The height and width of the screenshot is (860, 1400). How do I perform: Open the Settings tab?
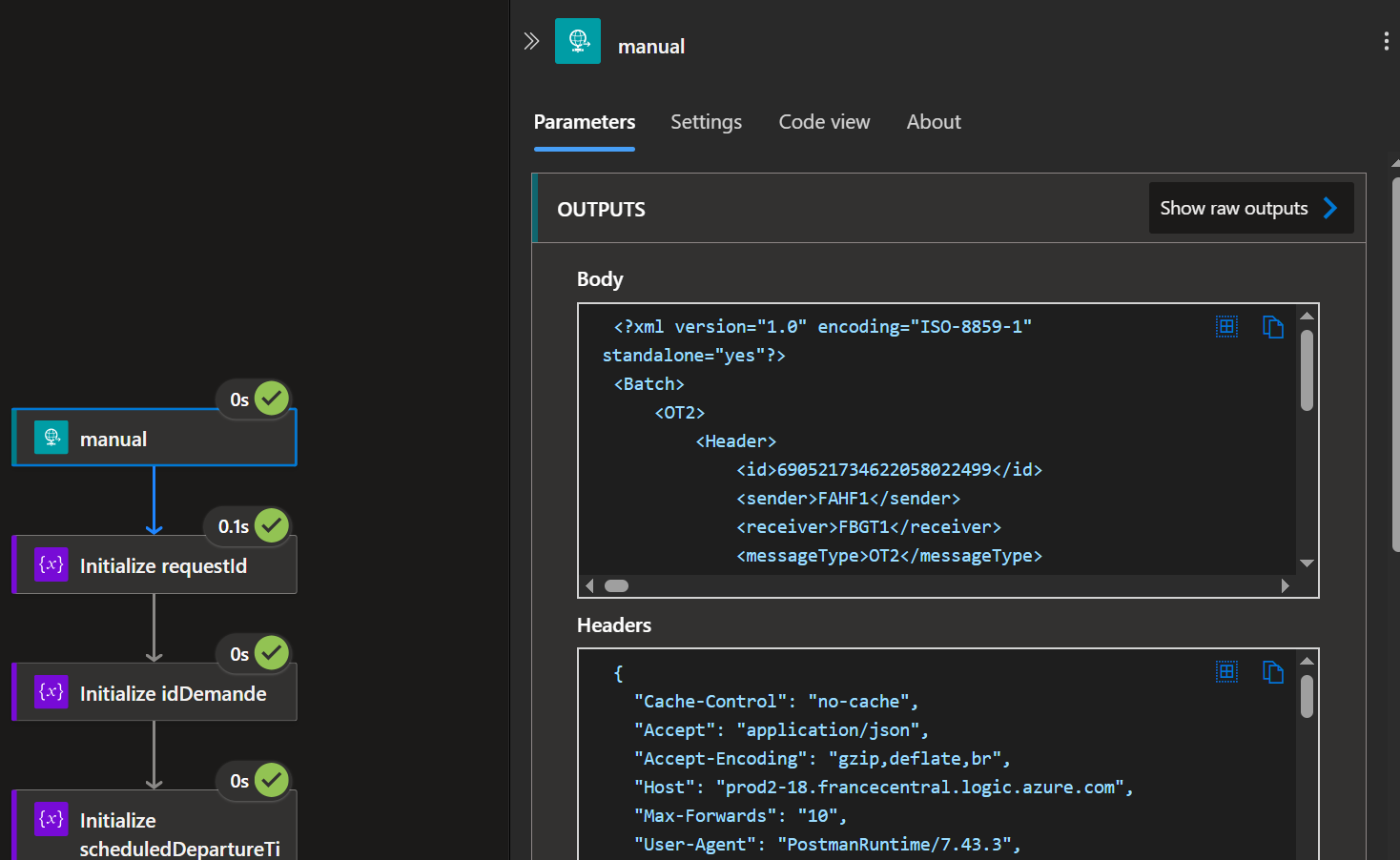(x=706, y=122)
